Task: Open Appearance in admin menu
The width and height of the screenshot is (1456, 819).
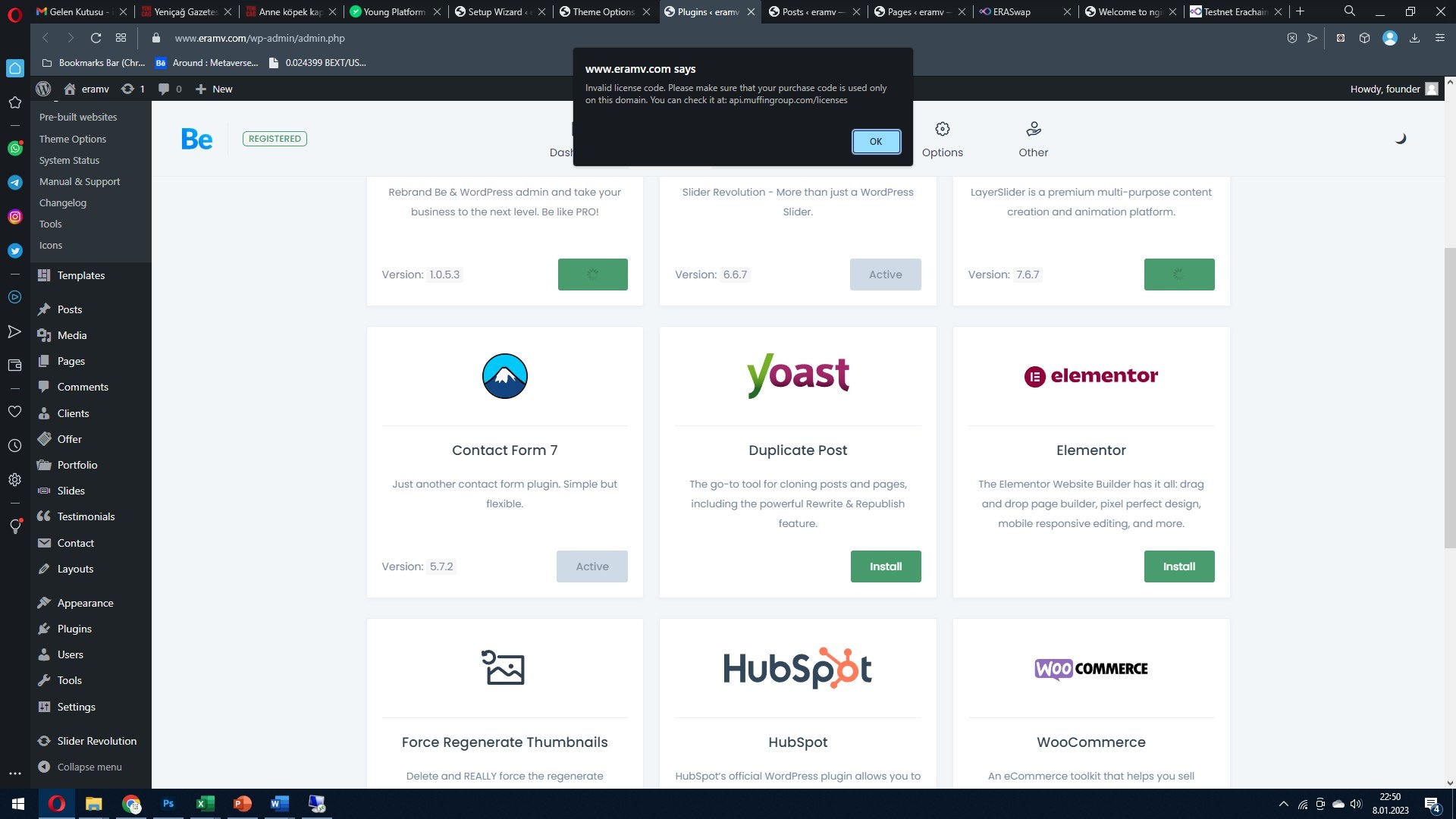Action: (86, 603)
